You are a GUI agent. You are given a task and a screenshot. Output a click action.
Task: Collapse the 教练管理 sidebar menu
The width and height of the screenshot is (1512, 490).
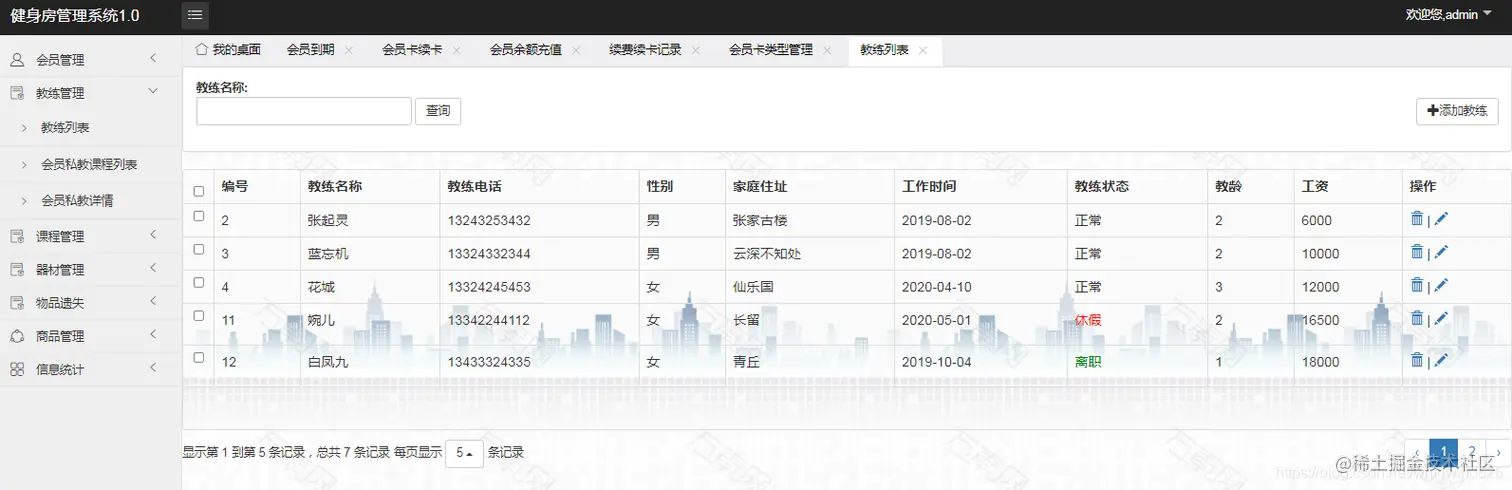point(153,92)
